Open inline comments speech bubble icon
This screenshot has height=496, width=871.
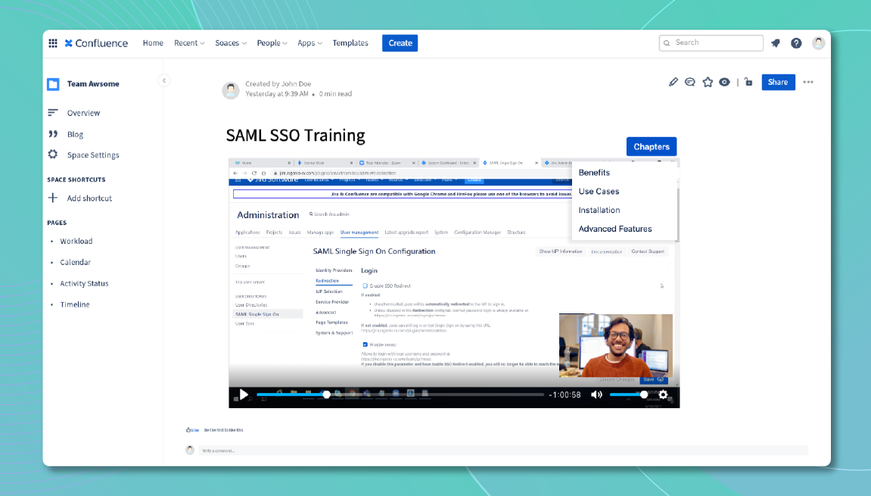(690, 82)
